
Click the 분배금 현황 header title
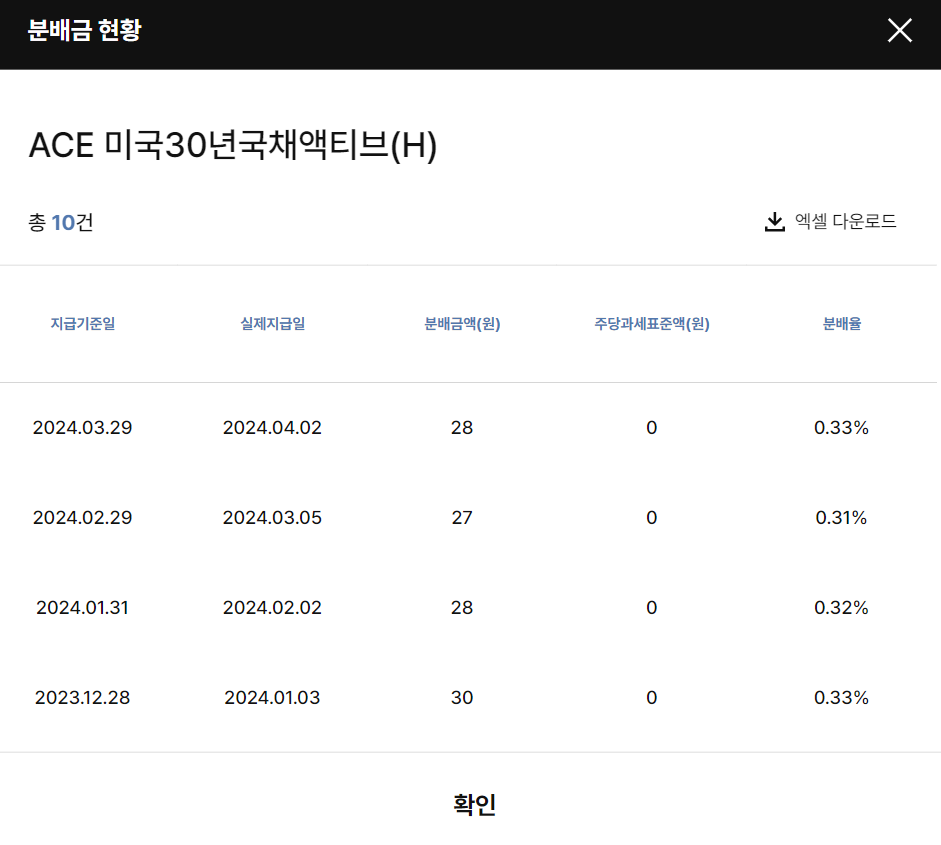pos(85,30)
